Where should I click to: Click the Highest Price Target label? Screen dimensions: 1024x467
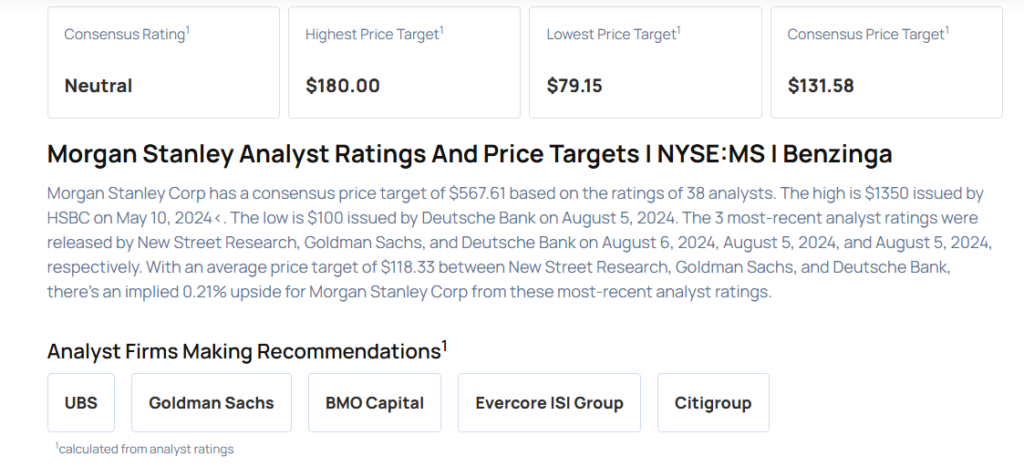coord(374,34)
